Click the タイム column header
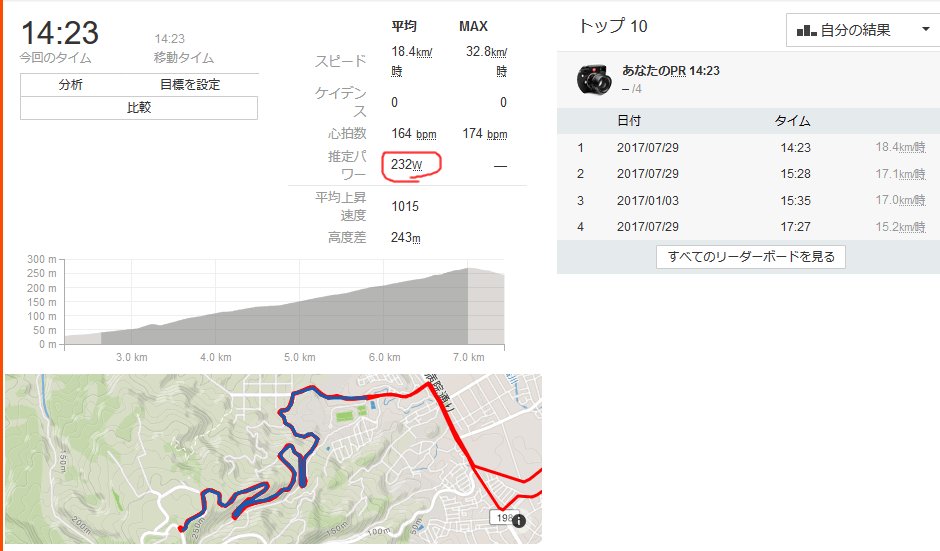 pyautogui.click(x=792, y=121)
